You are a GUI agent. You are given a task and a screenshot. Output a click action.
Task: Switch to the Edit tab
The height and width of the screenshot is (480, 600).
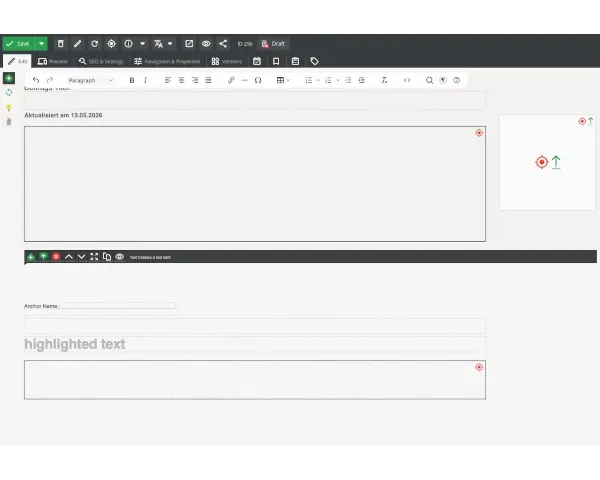coord(18,61)
